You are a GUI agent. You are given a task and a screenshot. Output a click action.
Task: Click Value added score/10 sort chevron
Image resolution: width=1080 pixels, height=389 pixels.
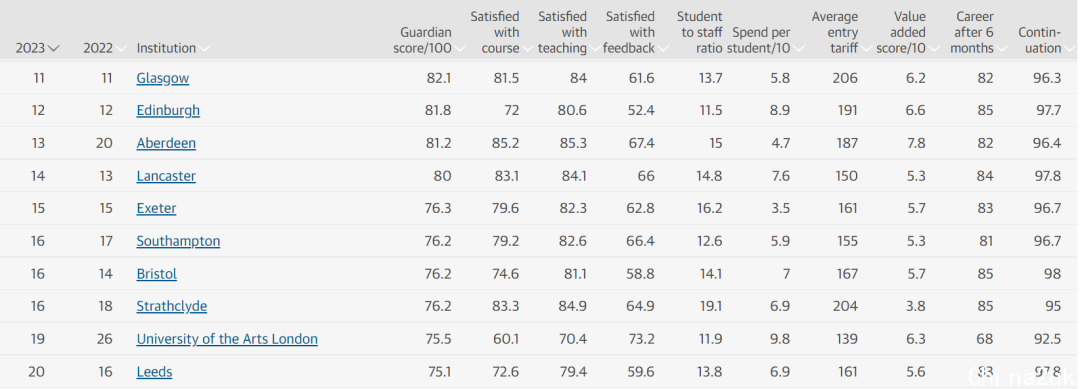coord(934,49)
